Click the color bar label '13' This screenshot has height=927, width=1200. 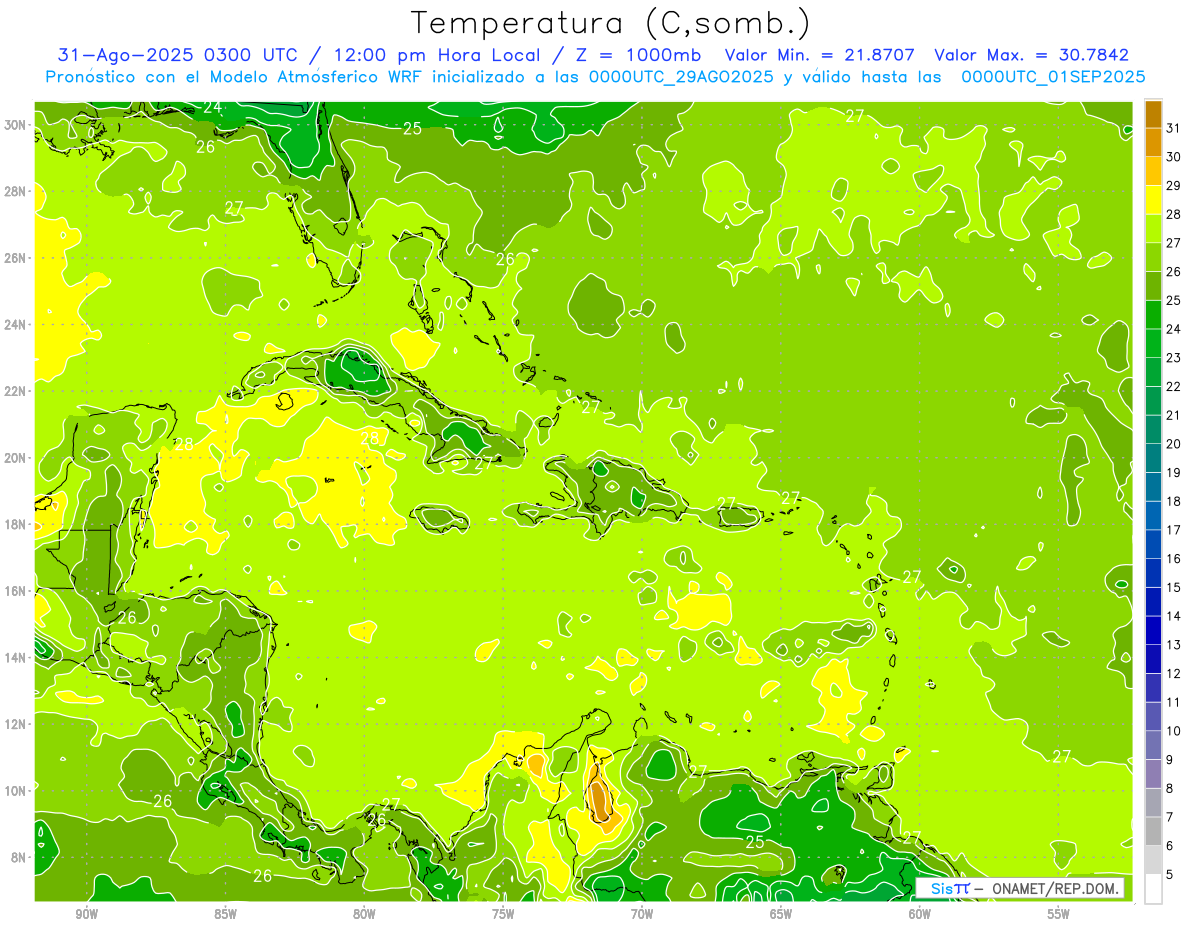point(1174,645)
